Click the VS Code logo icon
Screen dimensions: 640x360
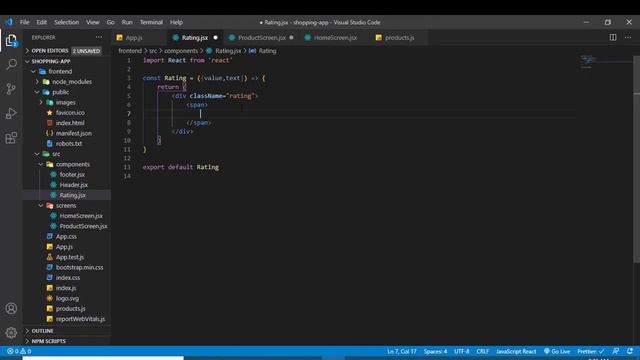(9, 22)
